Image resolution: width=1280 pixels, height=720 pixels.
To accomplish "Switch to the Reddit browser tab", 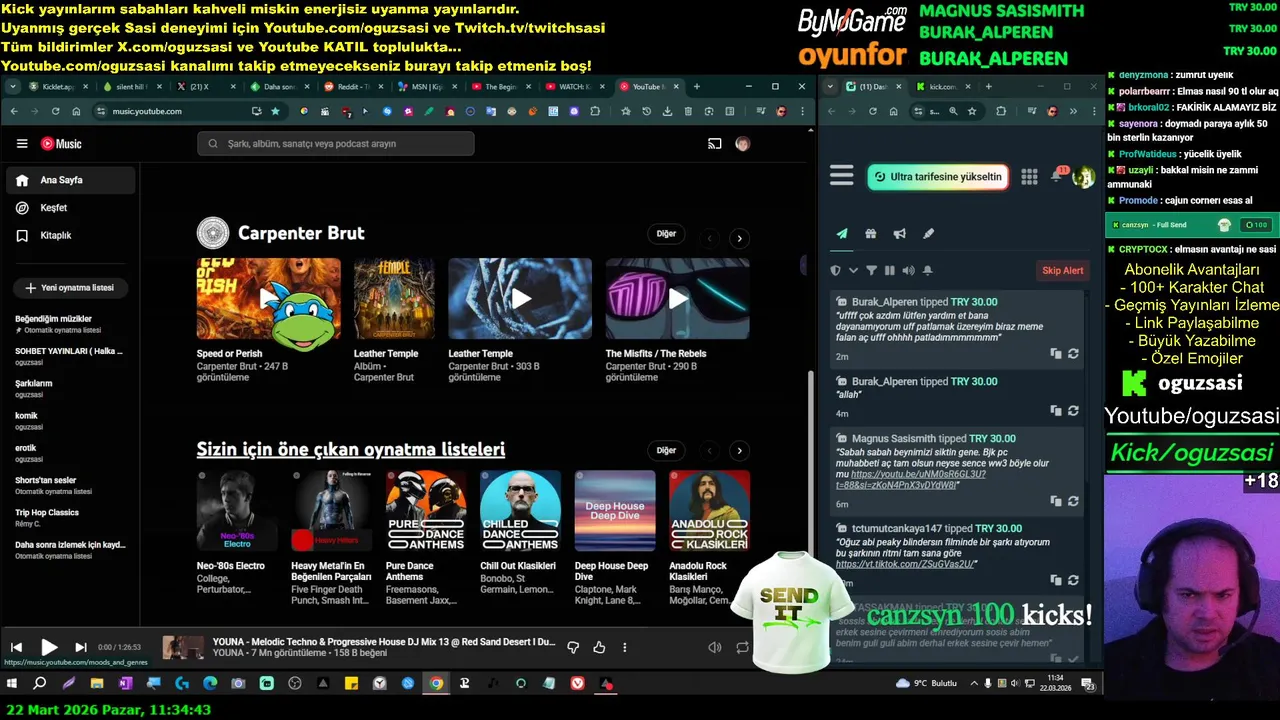I will click(x=354, y=87).
